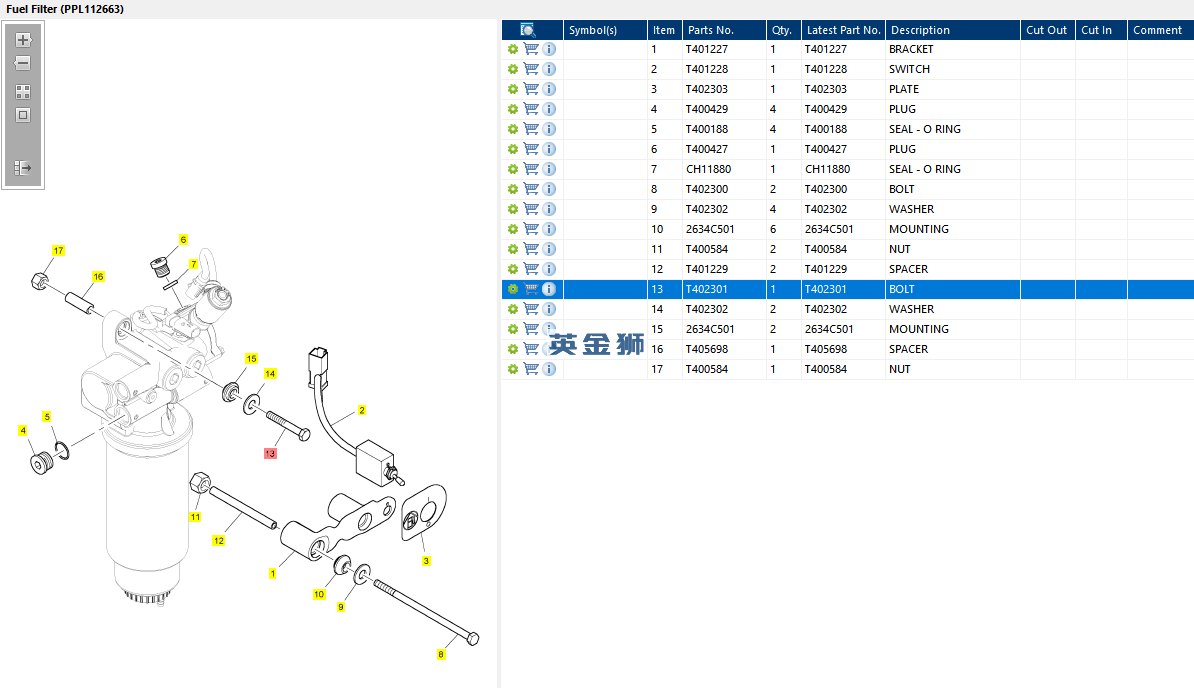Select the row for 2634C501 MOUNTING item 10
Screen dimensions: 1194x688
(848, 229)
